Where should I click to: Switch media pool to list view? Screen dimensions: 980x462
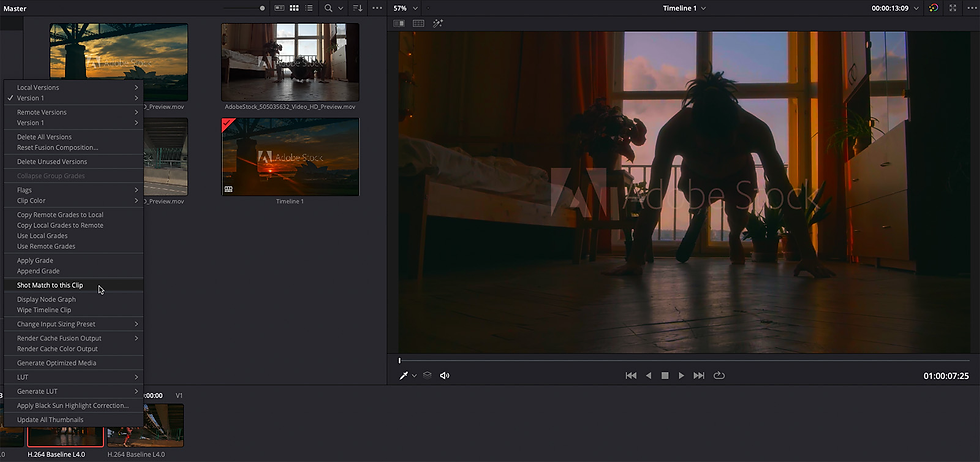309,8
